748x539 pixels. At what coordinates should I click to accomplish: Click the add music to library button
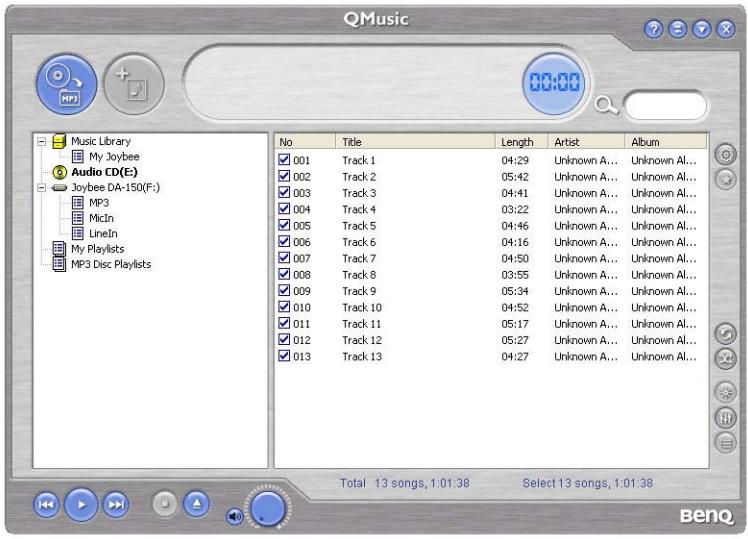click(x=134, y=84)
